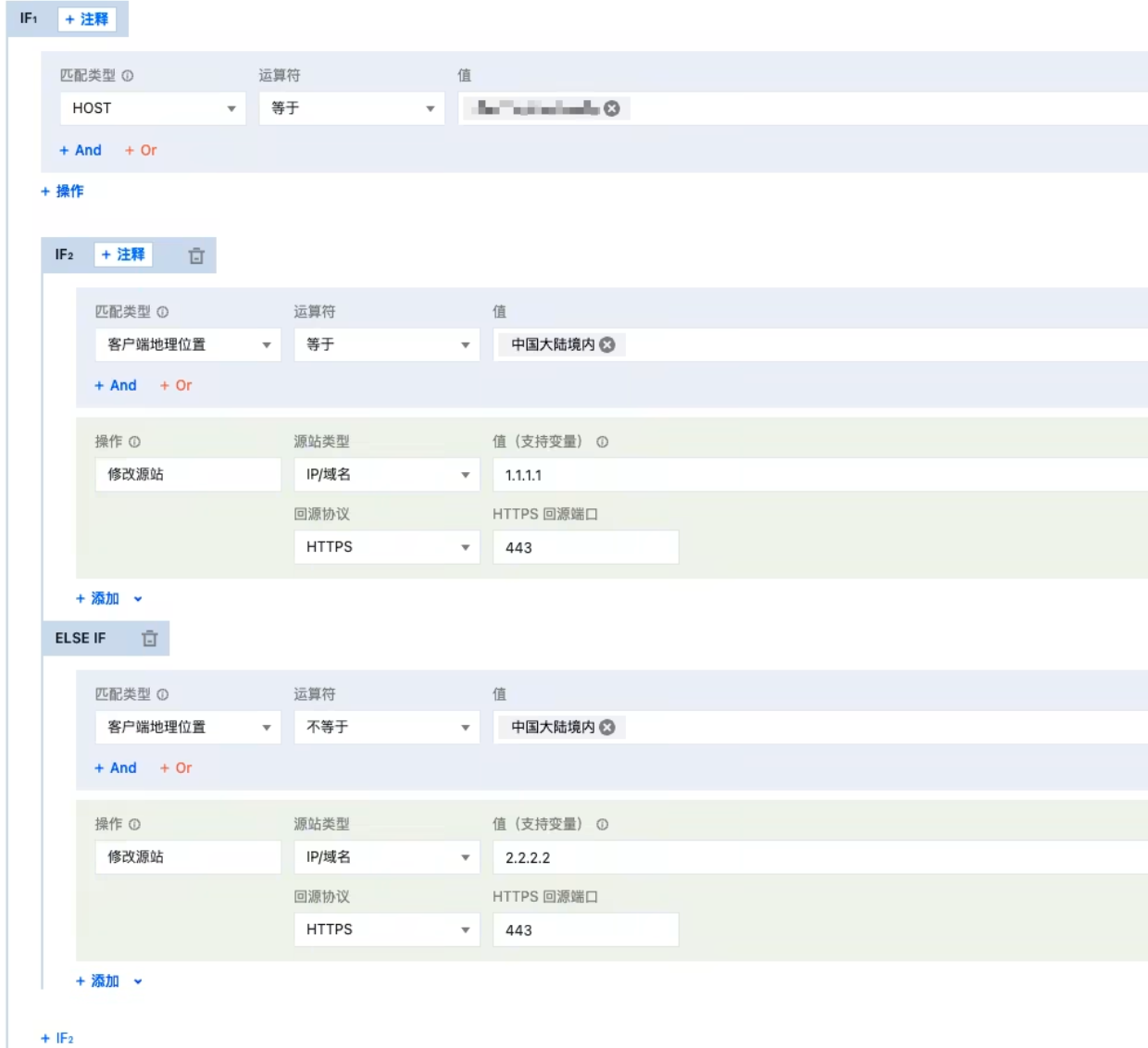Click + 注释 button on IF1

pos(87,19)
